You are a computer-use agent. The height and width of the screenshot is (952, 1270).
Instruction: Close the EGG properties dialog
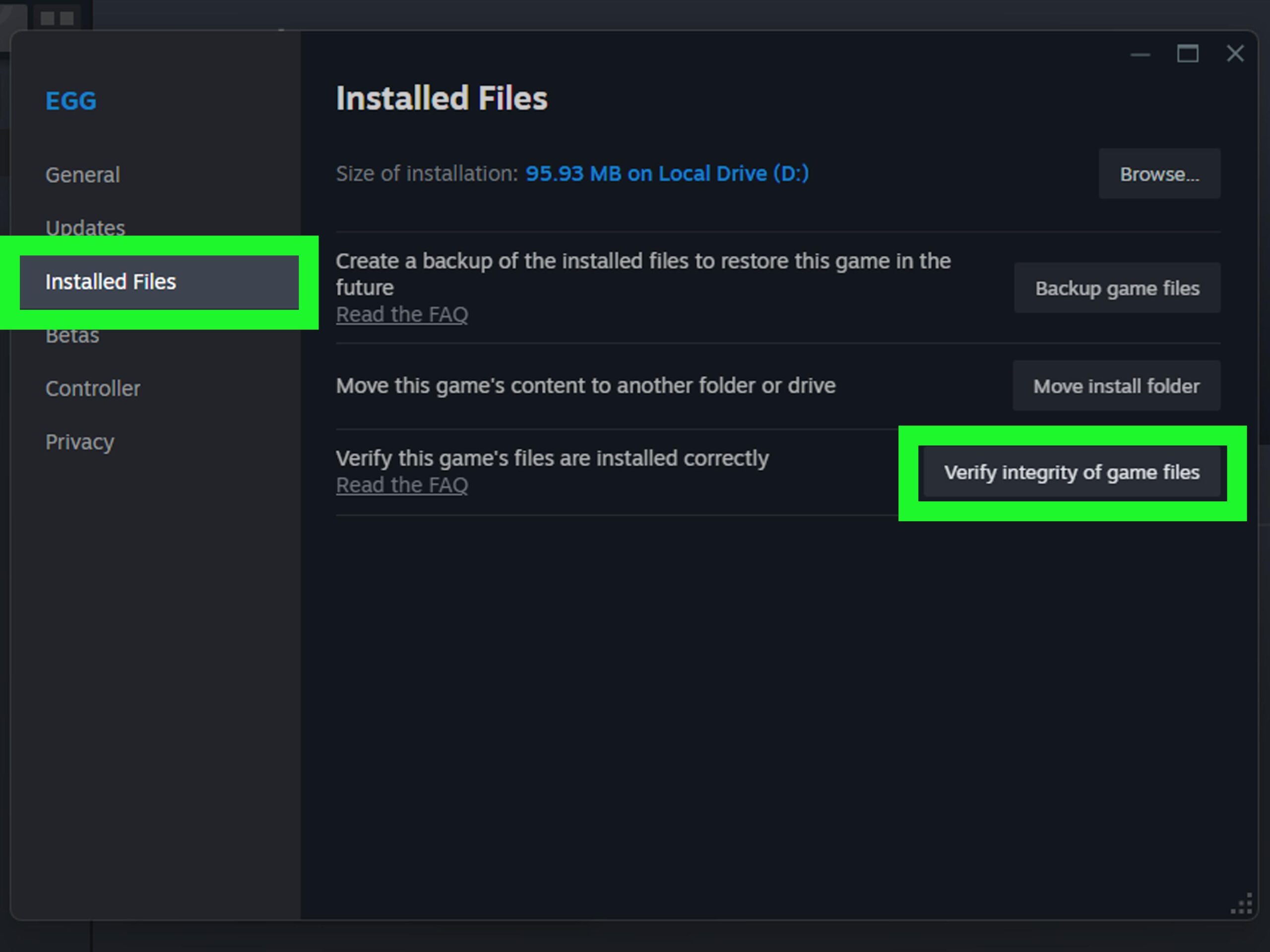(1235, 54)
